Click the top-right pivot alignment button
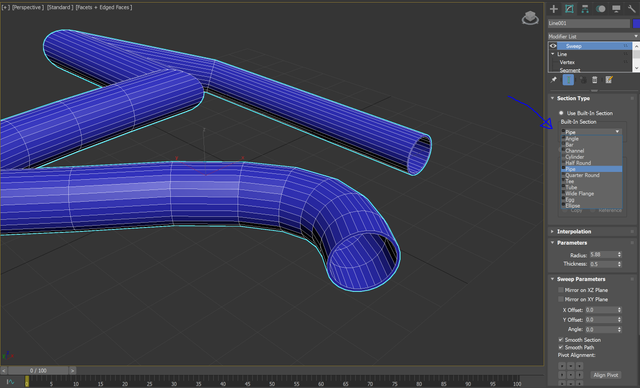Screen dimensions: 640x388 pyautogui.click(x=580, y=366)
